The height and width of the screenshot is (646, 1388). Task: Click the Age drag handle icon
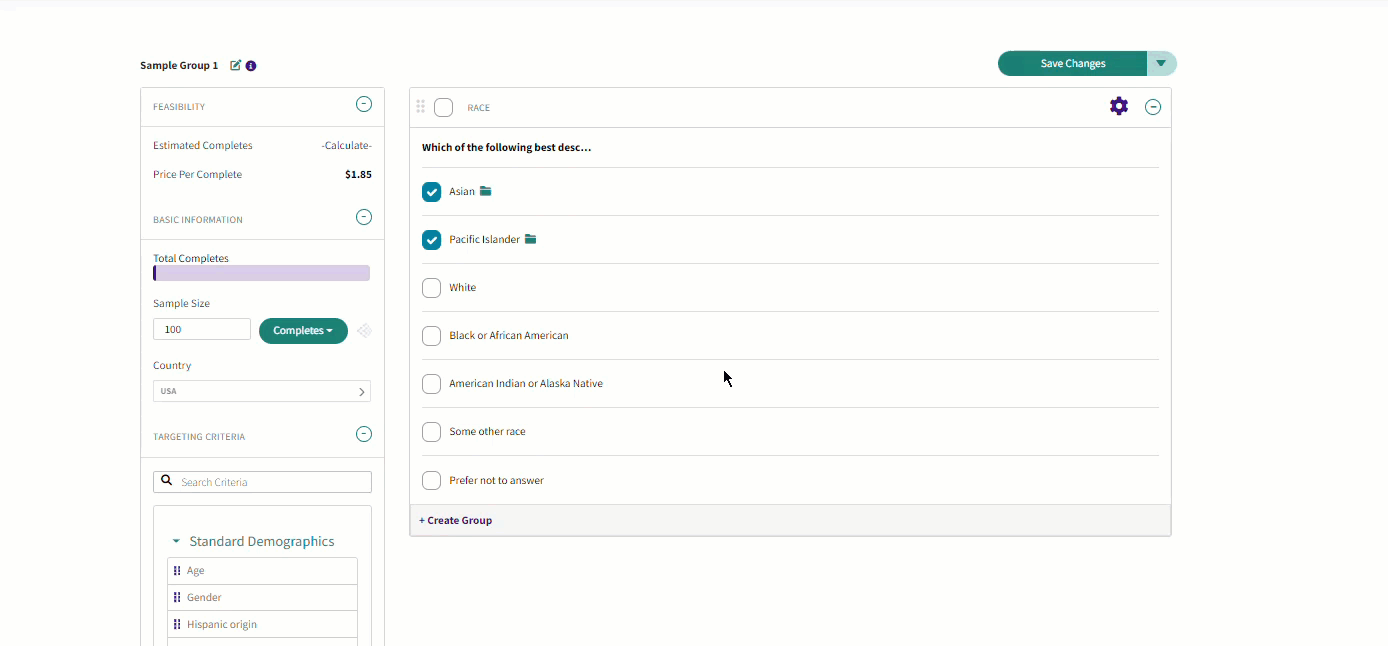(177, 571)
